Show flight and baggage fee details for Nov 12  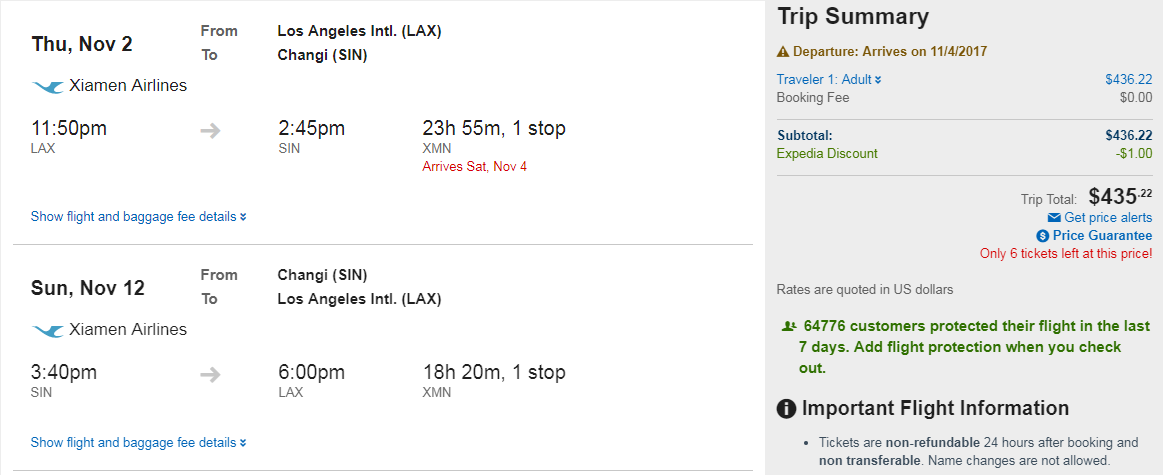(x=138, y=443)
